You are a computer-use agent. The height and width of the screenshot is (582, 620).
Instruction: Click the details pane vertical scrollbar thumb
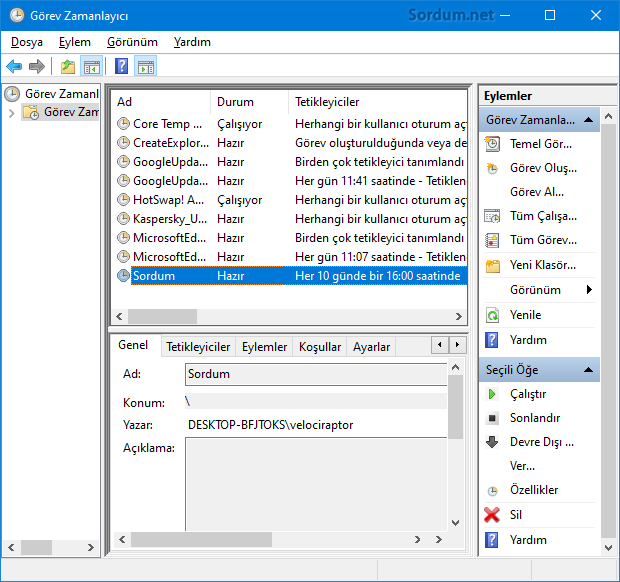coord(456,407)
